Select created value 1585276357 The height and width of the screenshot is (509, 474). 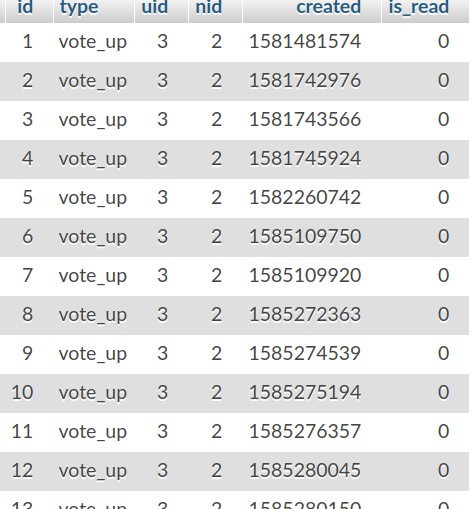(x=305, y=432)
